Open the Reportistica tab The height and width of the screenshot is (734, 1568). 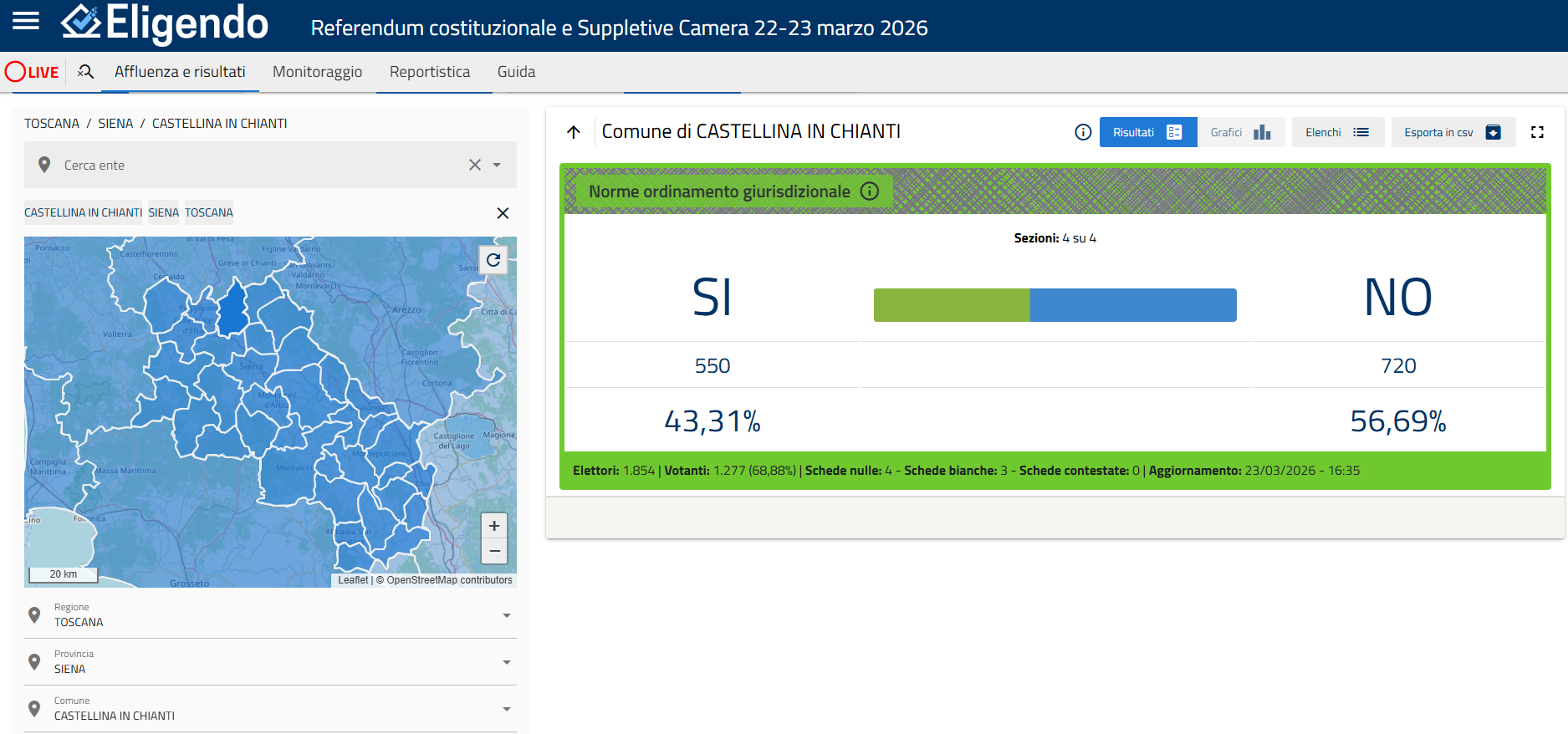(429, 72)
